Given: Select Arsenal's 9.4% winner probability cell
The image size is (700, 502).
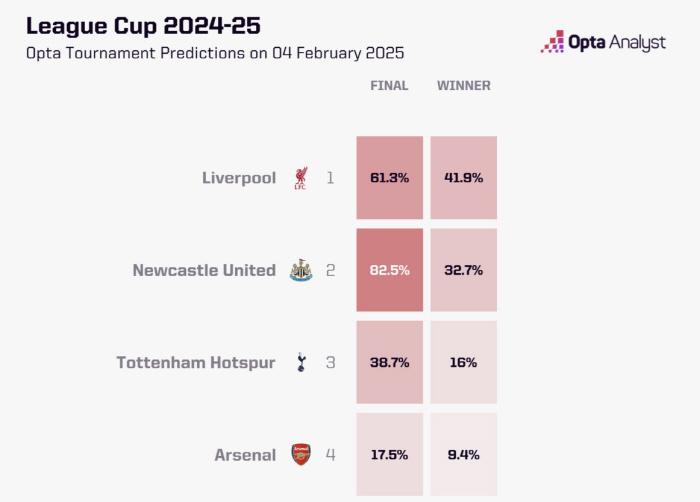Looking at the screenshot, I should tap(464, 454).
